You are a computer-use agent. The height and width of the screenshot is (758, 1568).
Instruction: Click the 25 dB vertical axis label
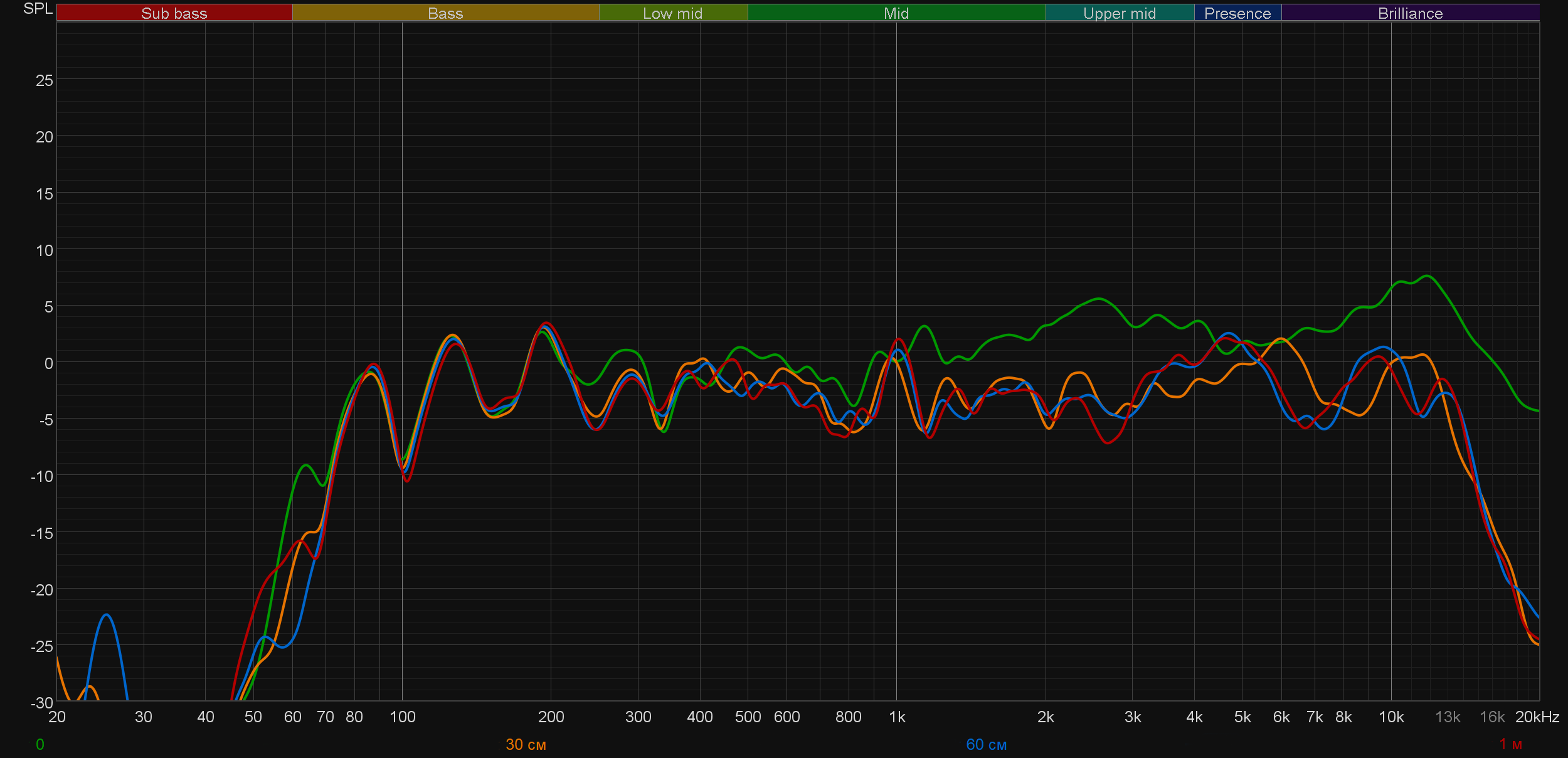click(44, 80)
